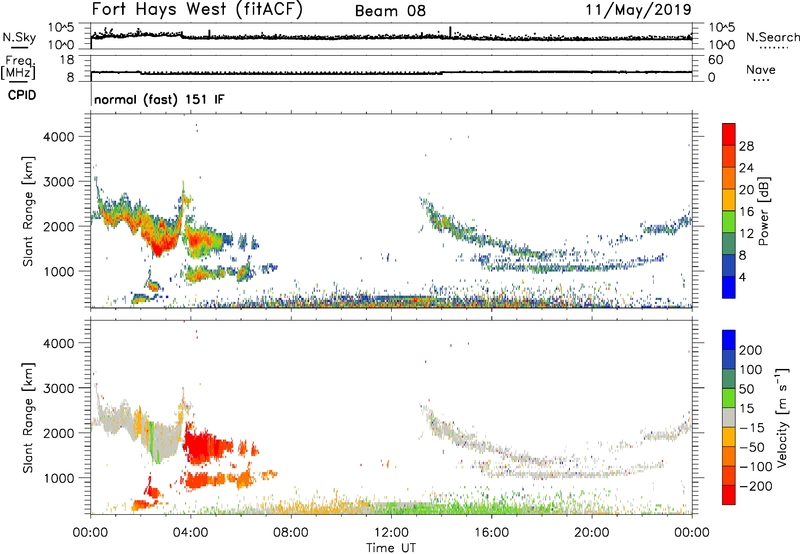This screenshot has width=800, height=554.
Task: Click the '200' tick on the Velocity scale
Action: point(751,350)
